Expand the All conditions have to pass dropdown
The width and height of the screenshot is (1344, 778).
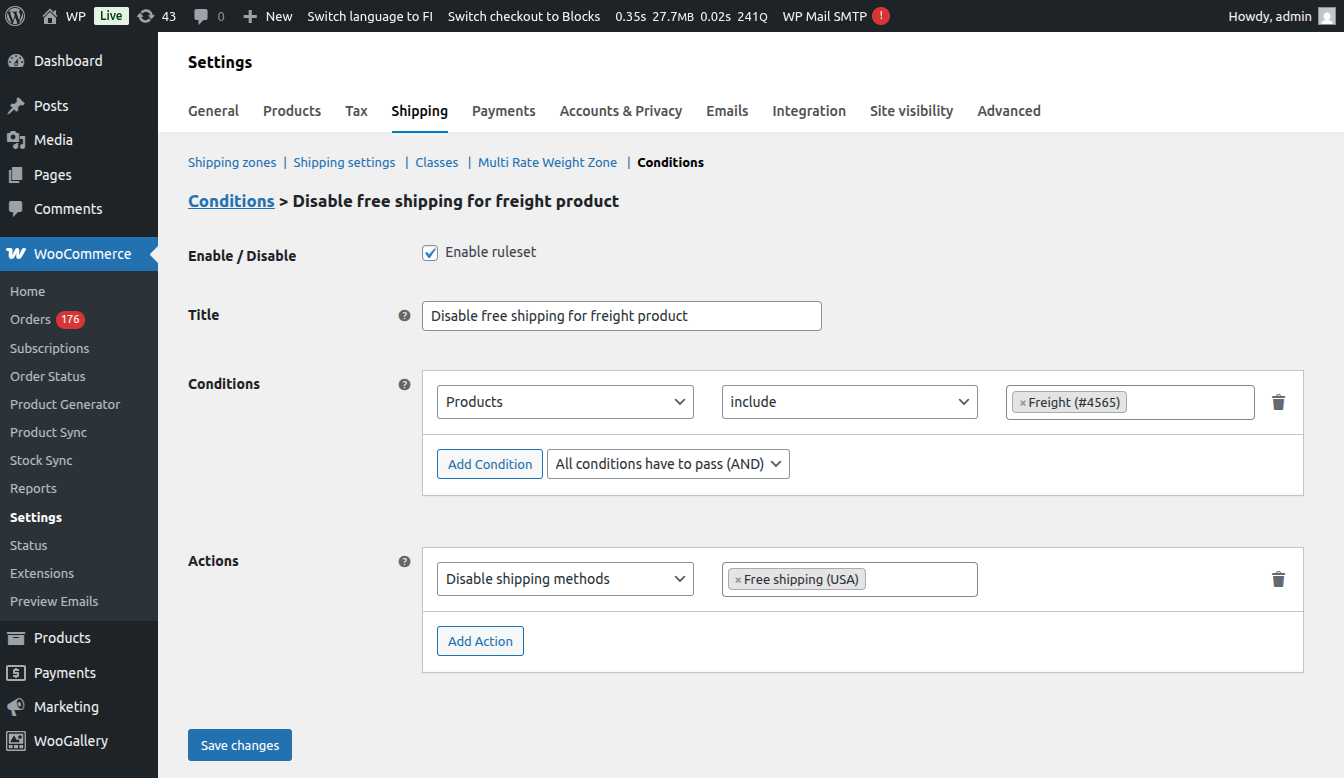click(668, 464)
